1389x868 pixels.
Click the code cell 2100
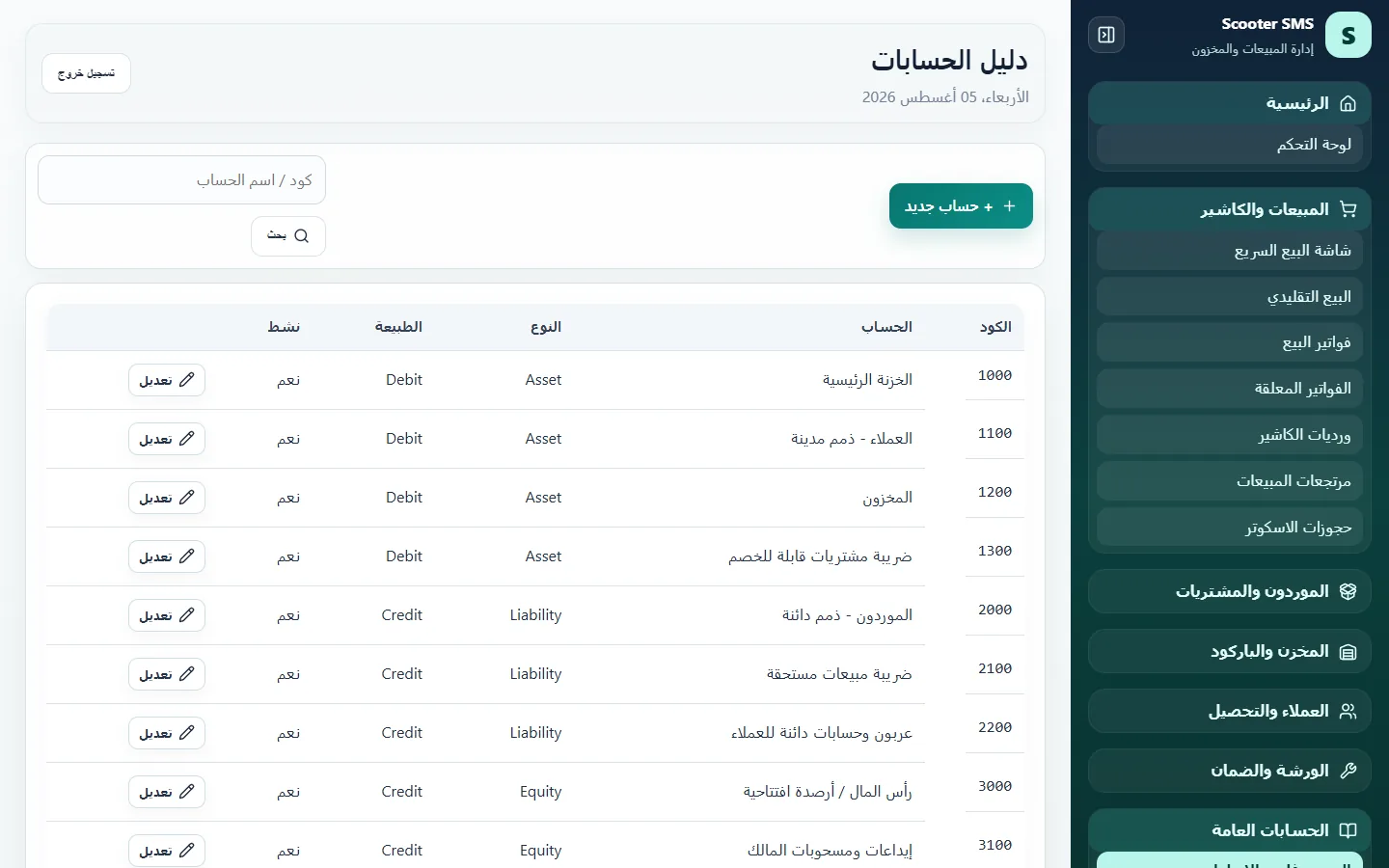tap(994, 668)
